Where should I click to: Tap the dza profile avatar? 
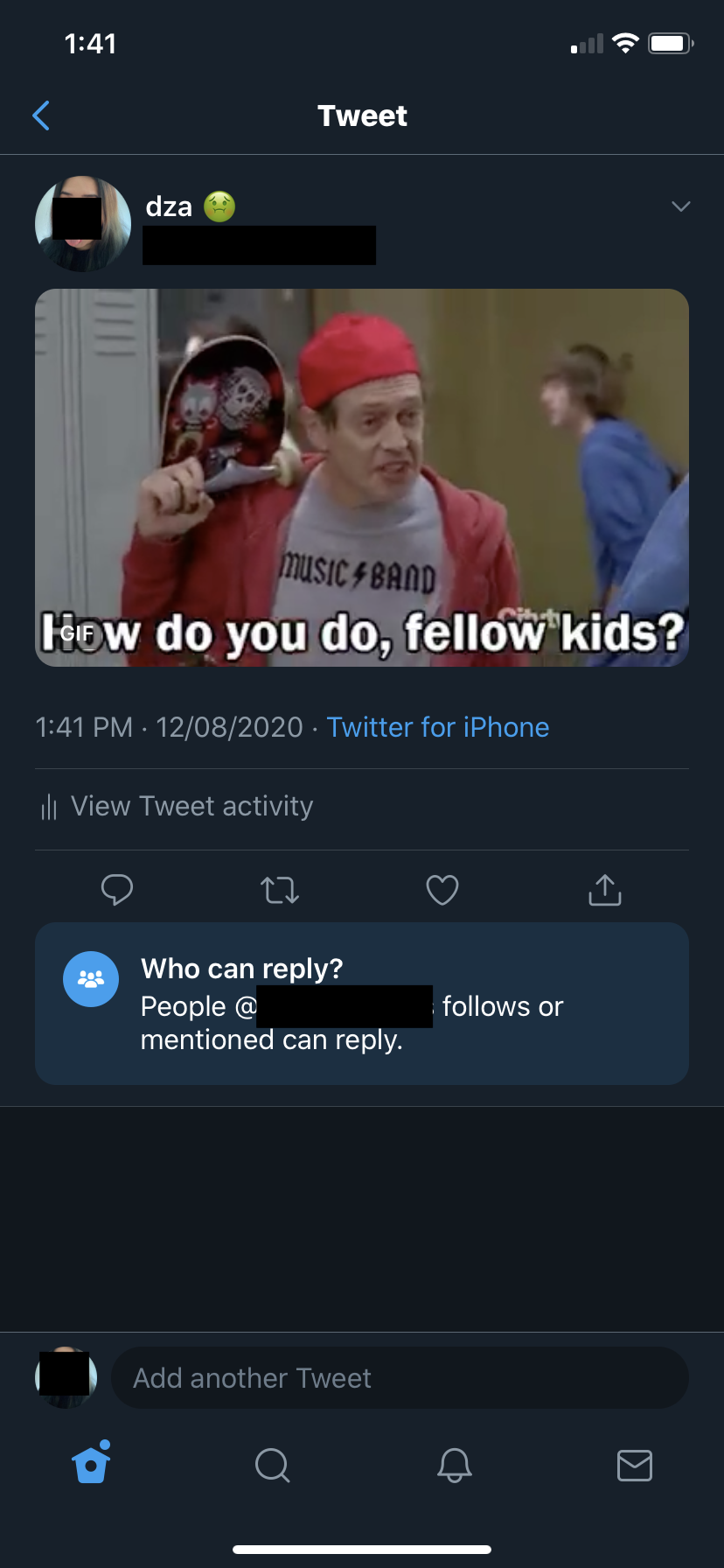83,224
